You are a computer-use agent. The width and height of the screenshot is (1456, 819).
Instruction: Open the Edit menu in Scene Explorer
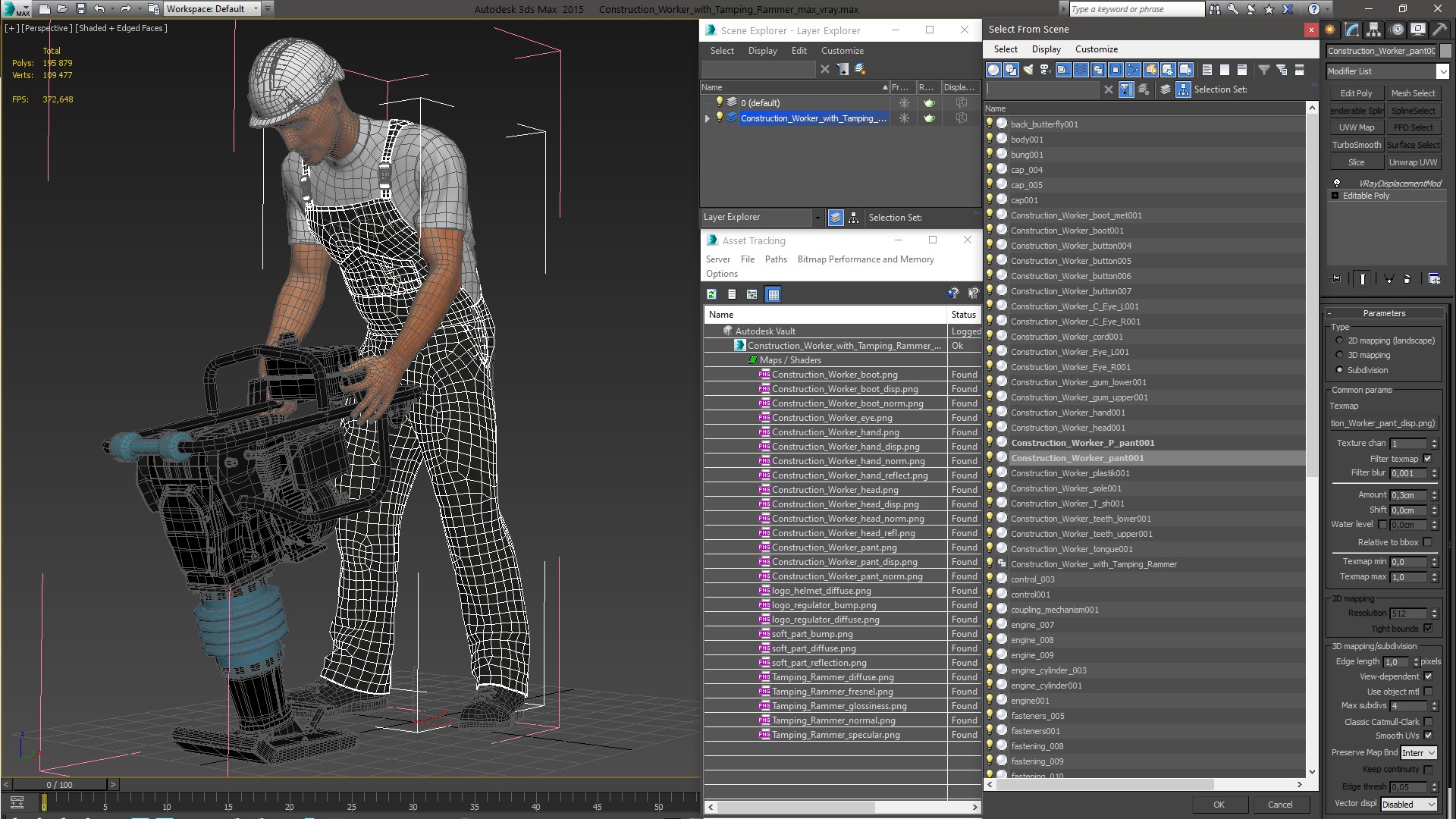(799, 51)
